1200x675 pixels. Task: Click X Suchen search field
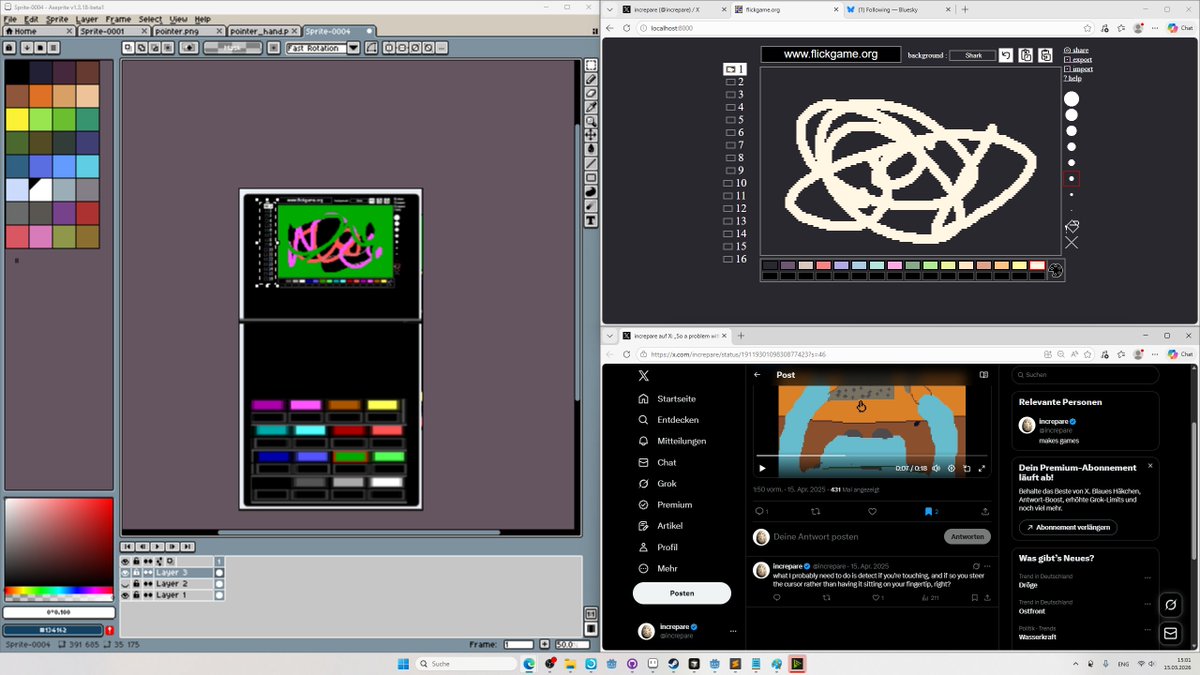tap(1085, 374)
